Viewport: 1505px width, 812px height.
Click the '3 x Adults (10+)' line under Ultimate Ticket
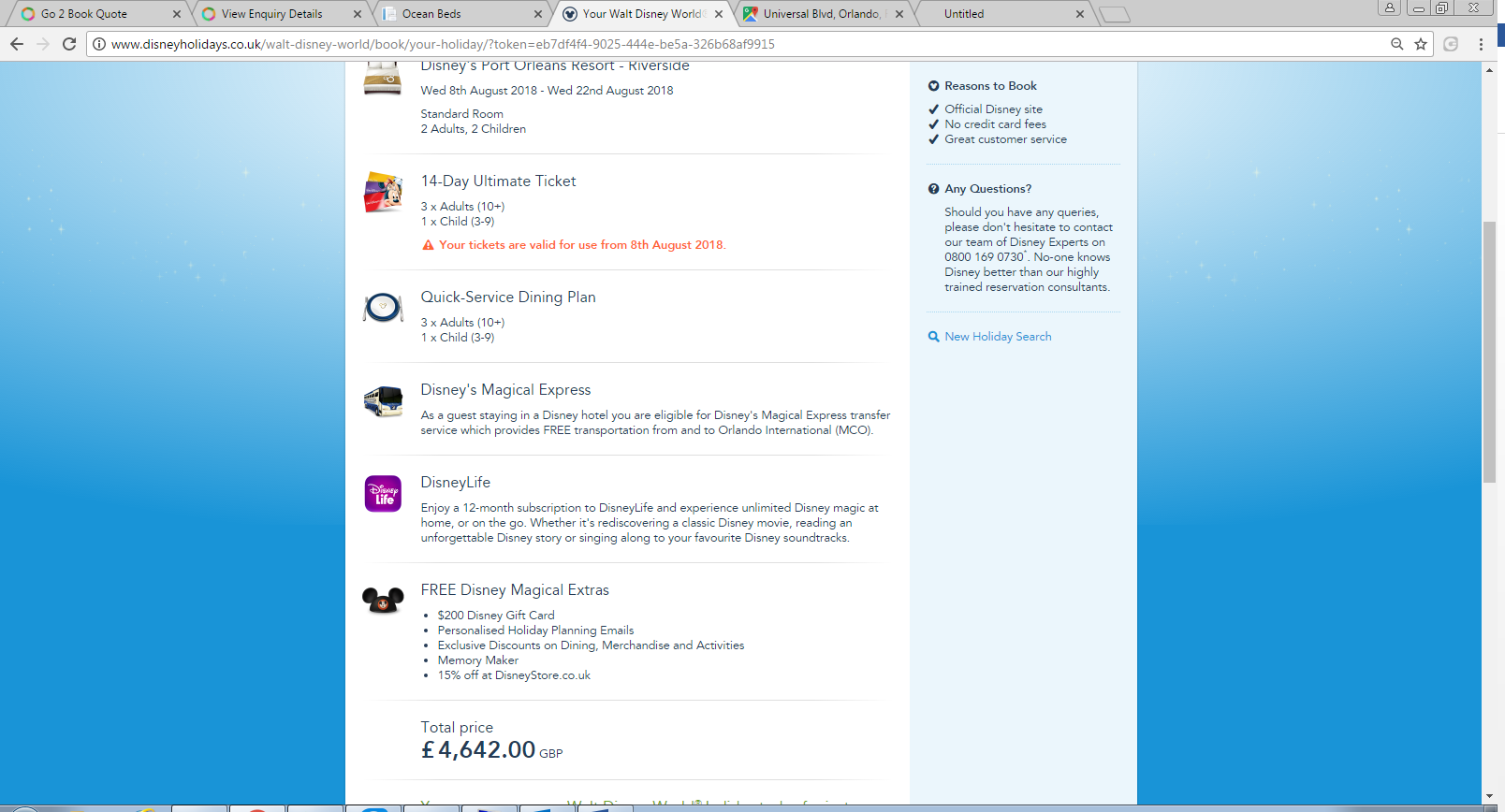[x=462, y=207]
